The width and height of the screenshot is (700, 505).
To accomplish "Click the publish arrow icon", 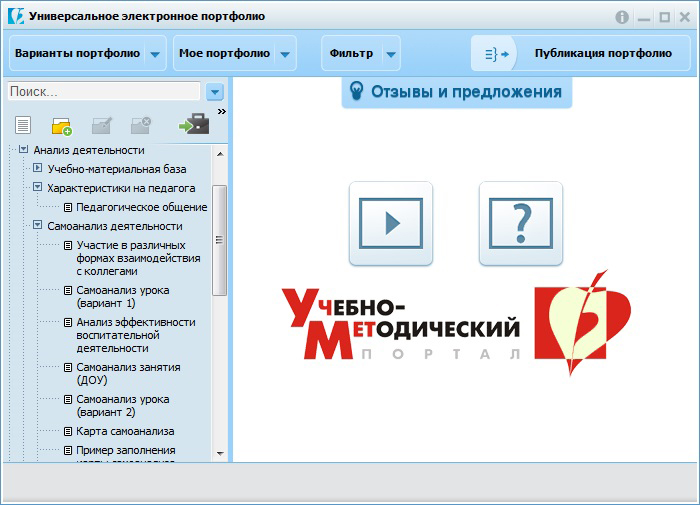I will [x=496, y=54].
